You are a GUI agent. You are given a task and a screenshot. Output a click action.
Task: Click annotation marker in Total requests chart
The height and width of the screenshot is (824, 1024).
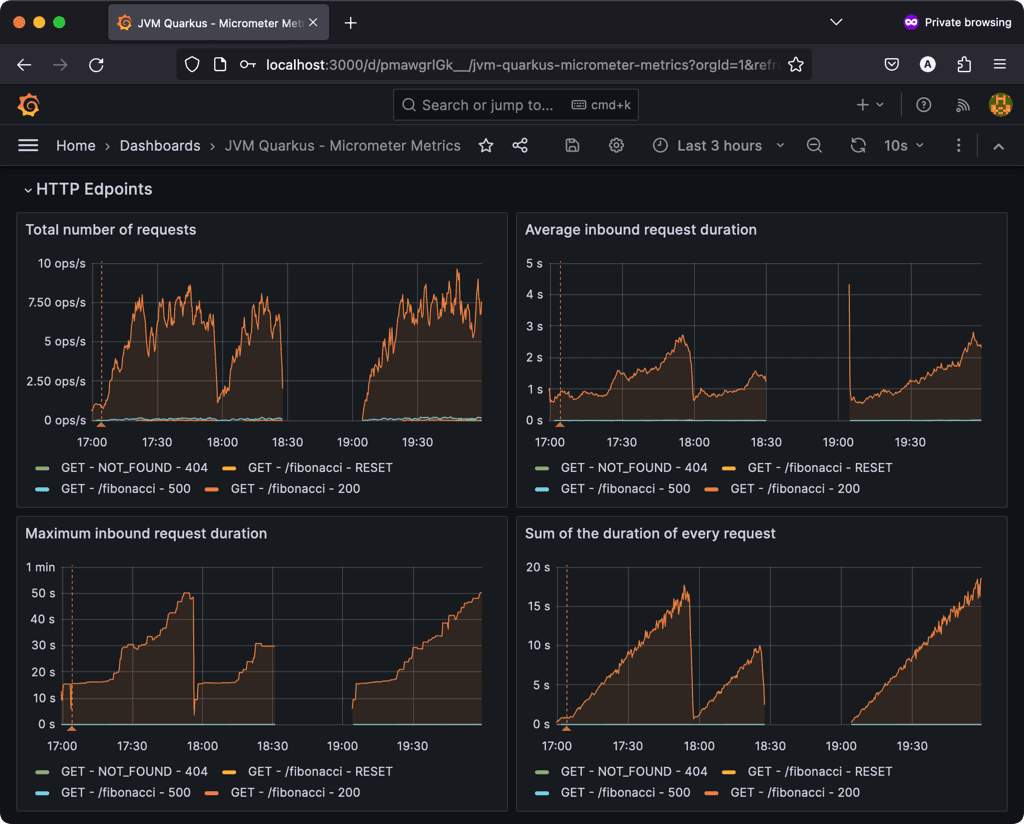(101, 424)
